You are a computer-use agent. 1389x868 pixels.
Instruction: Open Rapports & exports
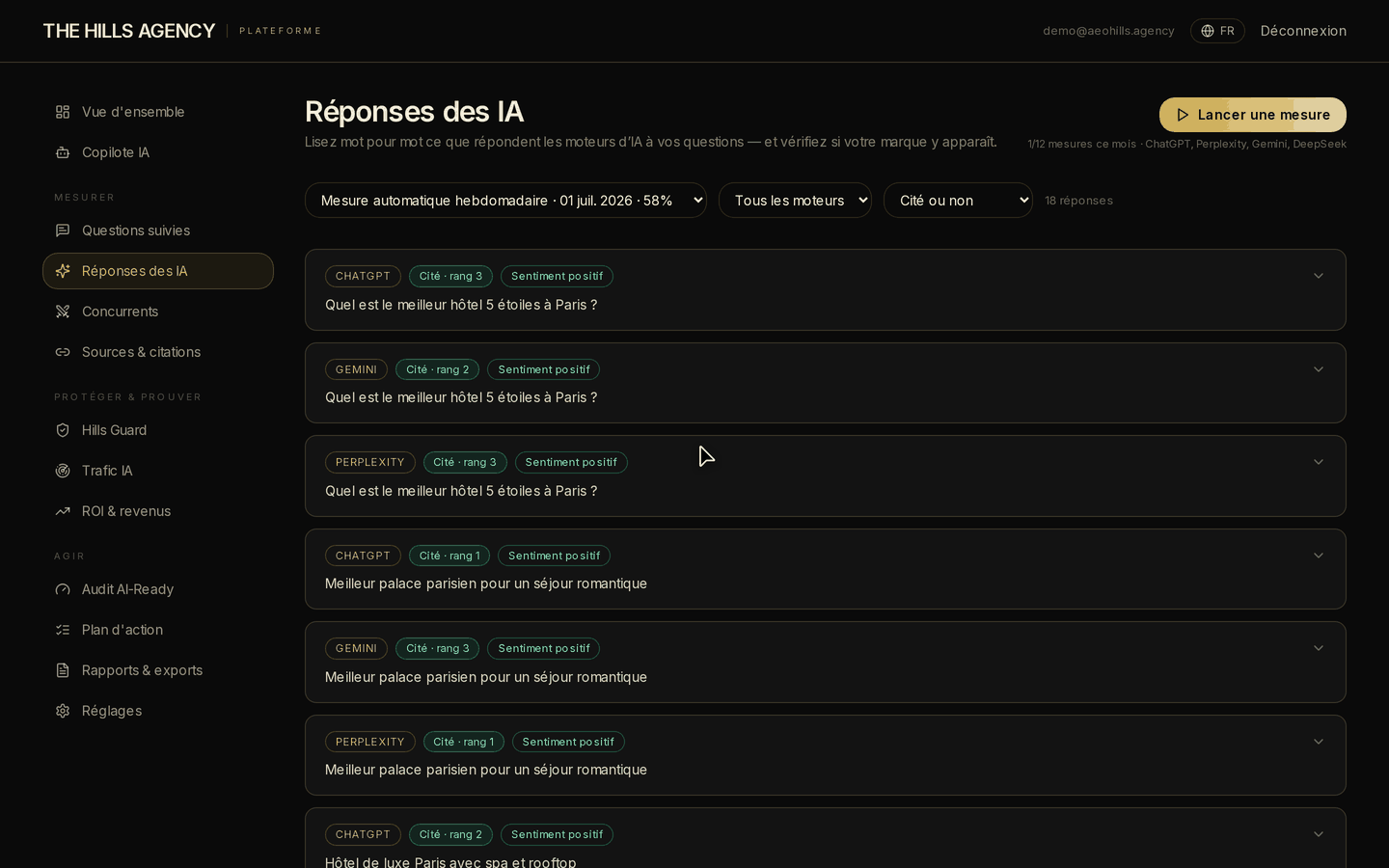[158, 670]
